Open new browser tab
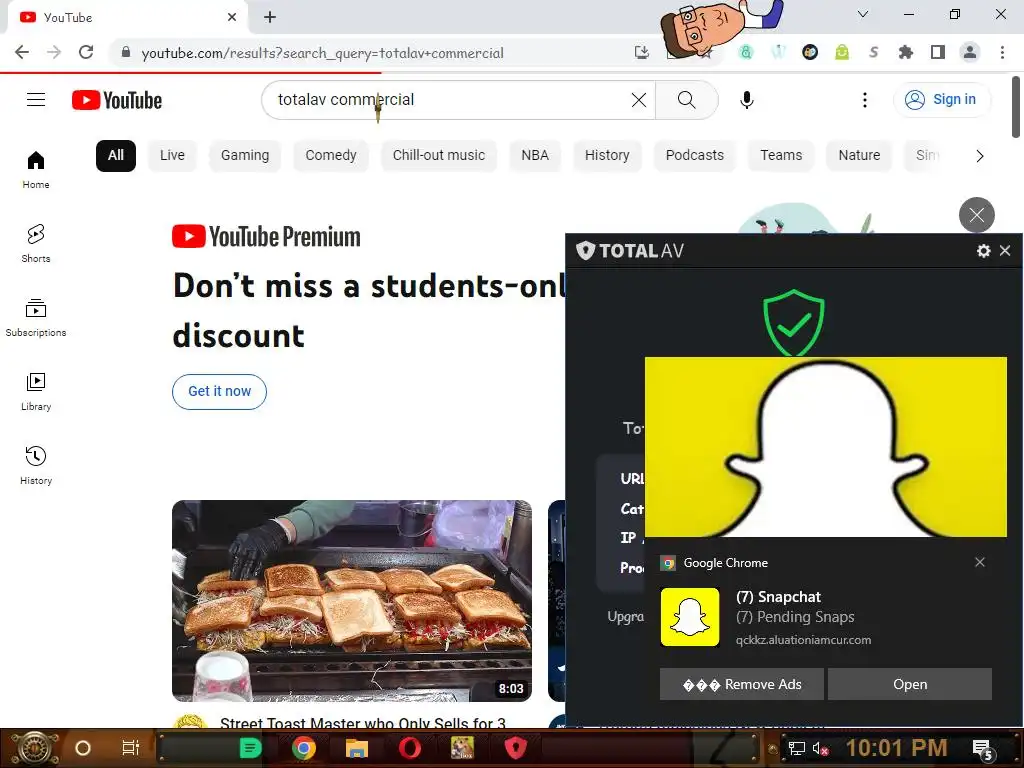 [x=270, y=17]
